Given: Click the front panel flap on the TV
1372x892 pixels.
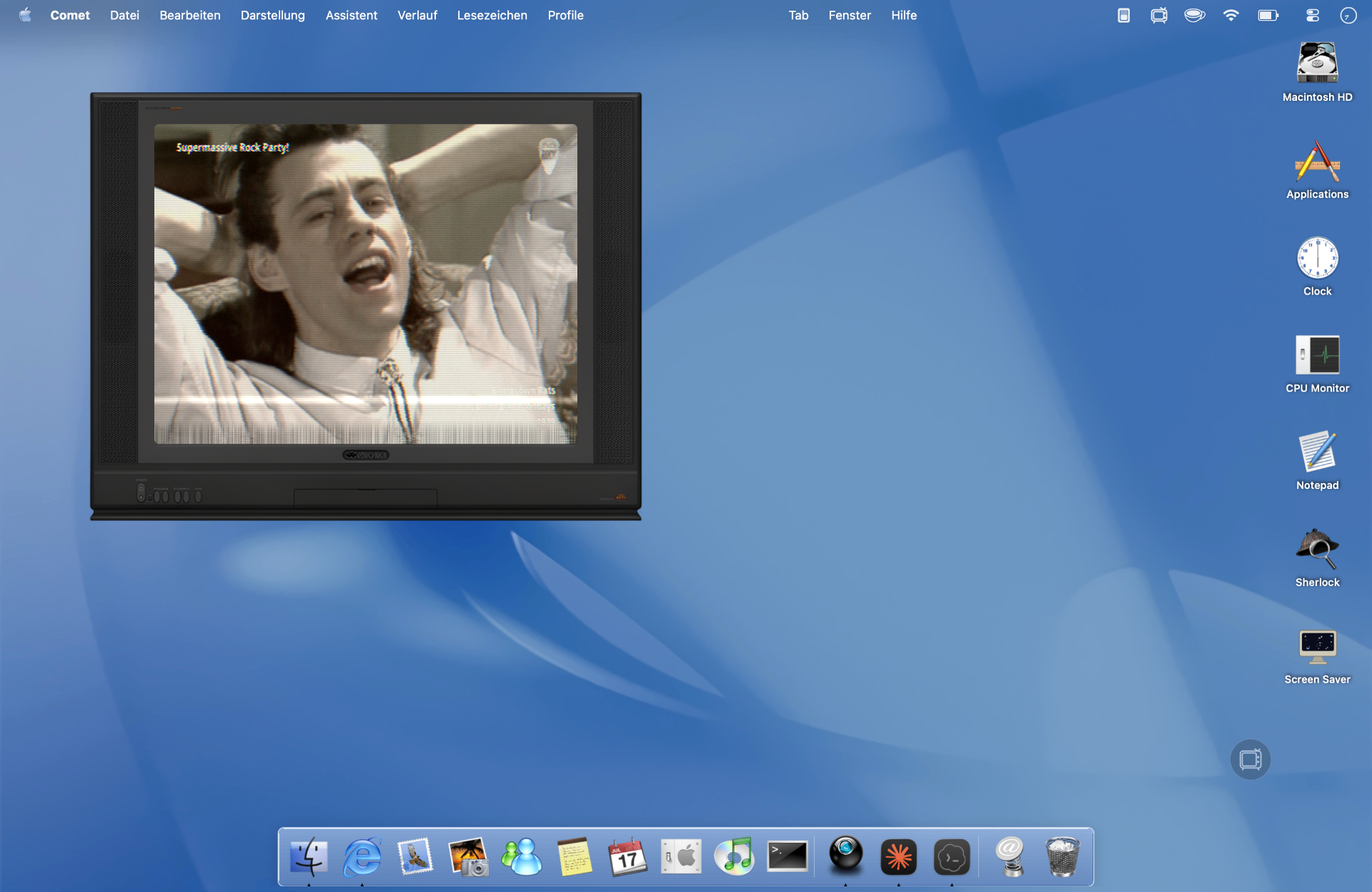Looking at the screenshot, I should click(x=366, y=497).
